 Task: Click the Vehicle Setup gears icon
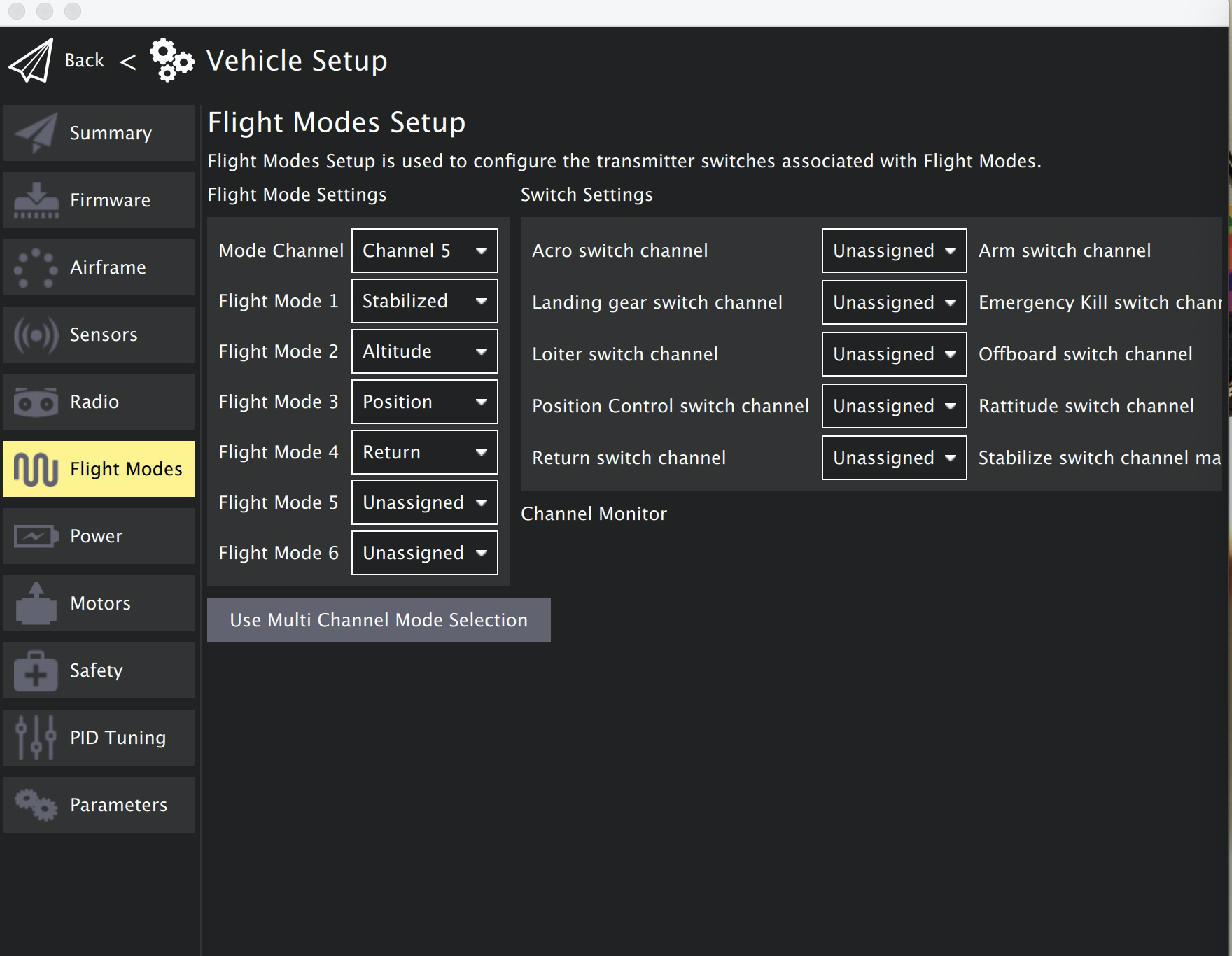[x=171, y=61]
